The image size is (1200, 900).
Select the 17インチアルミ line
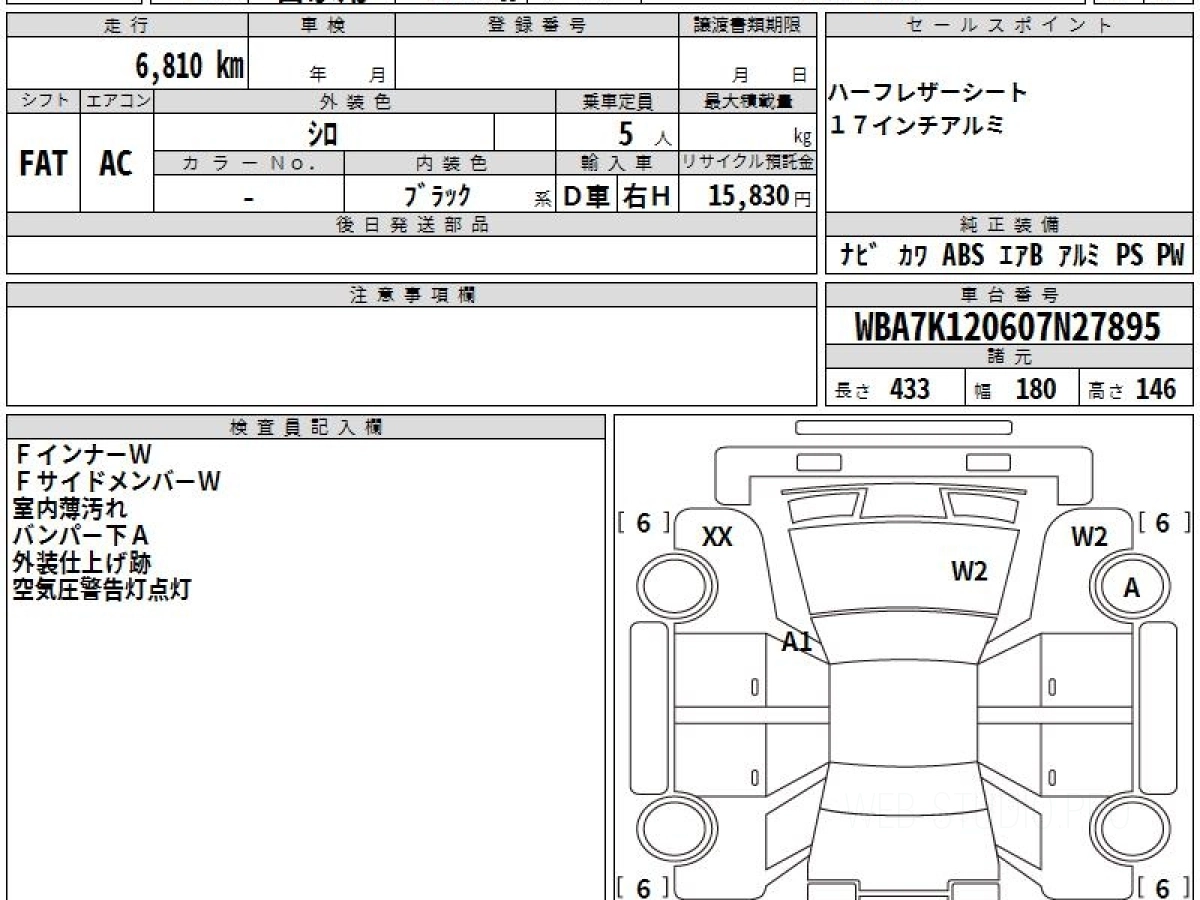(x=917, y=125)
